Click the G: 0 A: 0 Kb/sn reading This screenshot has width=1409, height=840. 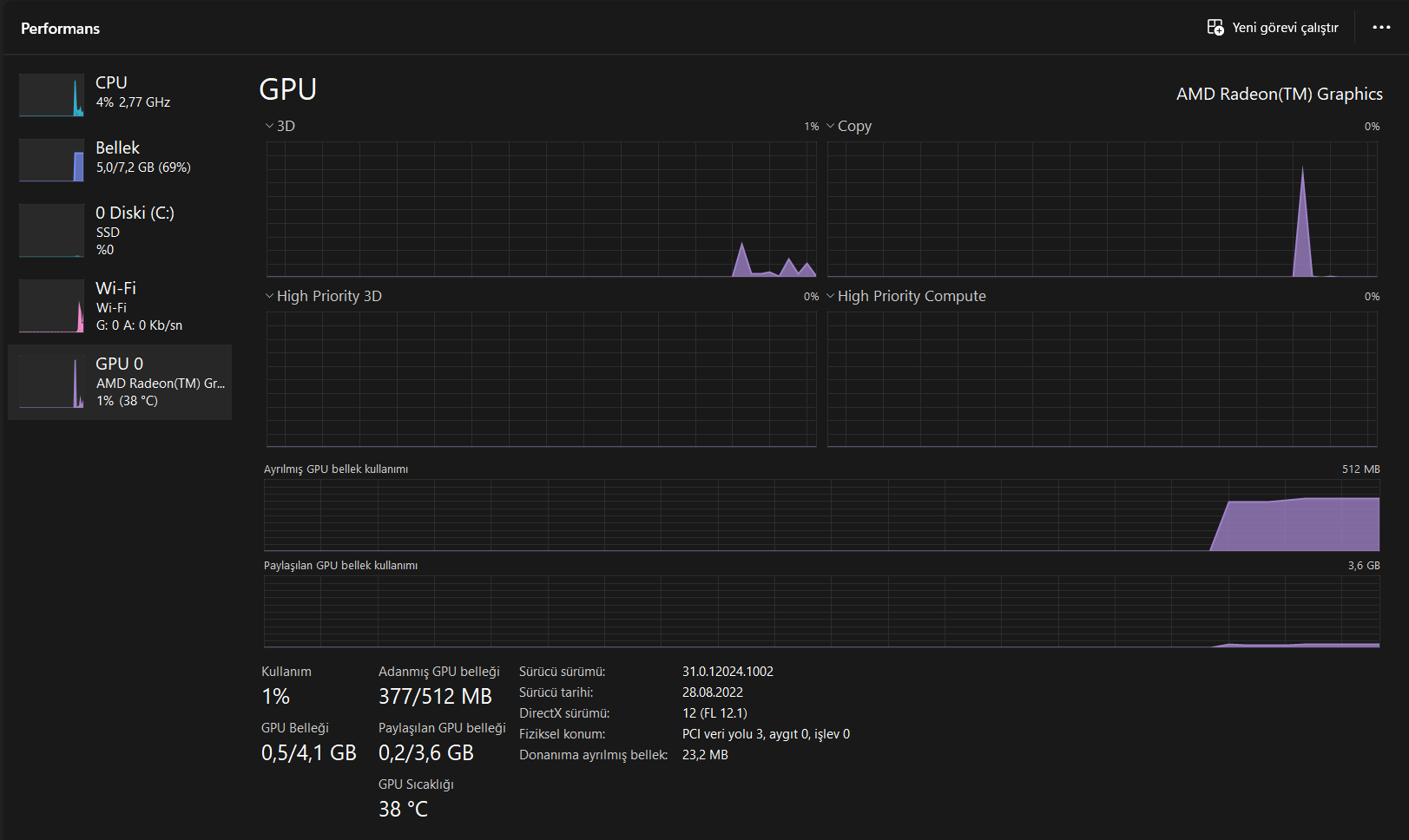139,325
